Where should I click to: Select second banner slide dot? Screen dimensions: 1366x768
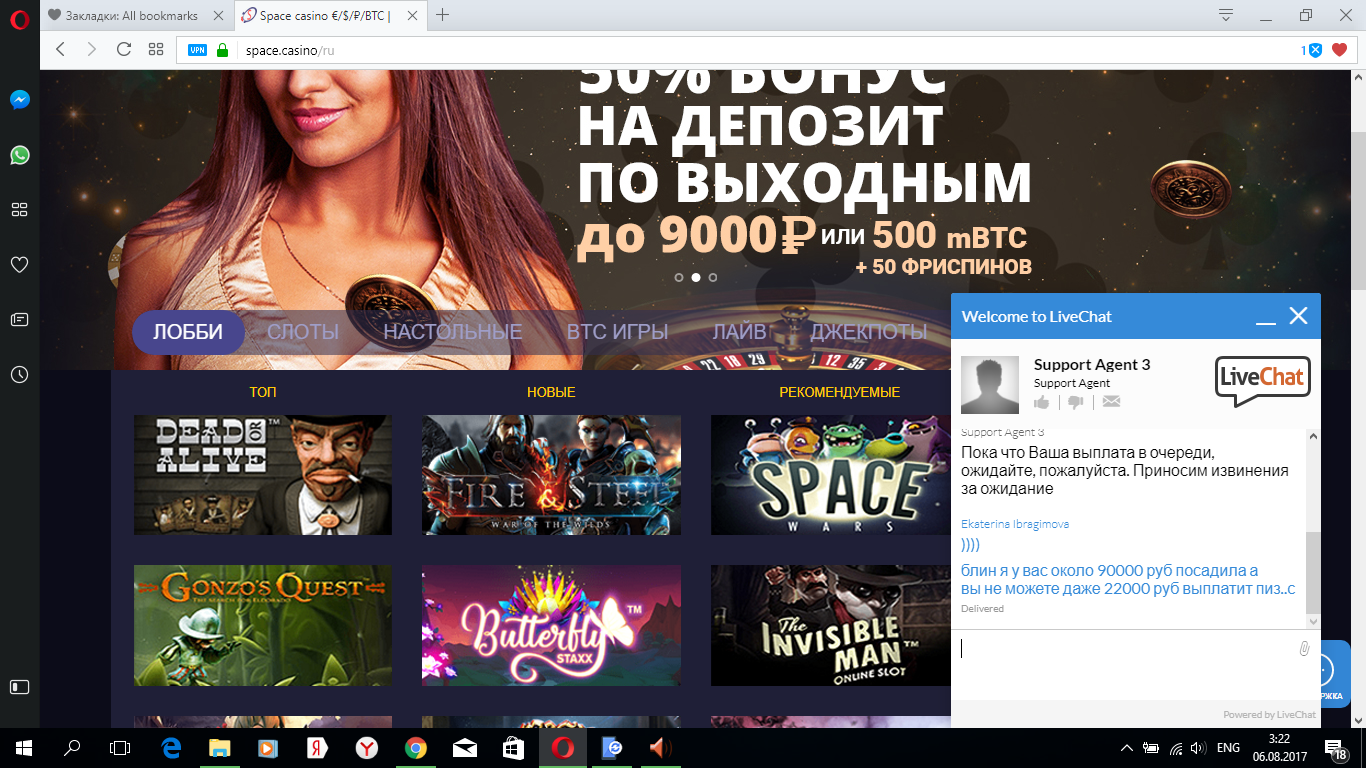[x=696, y=277]
